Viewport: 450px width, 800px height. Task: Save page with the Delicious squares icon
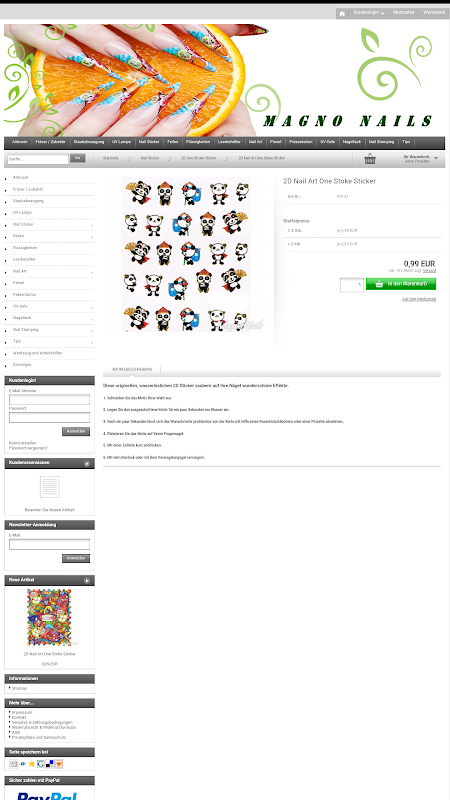click(49, 764)
